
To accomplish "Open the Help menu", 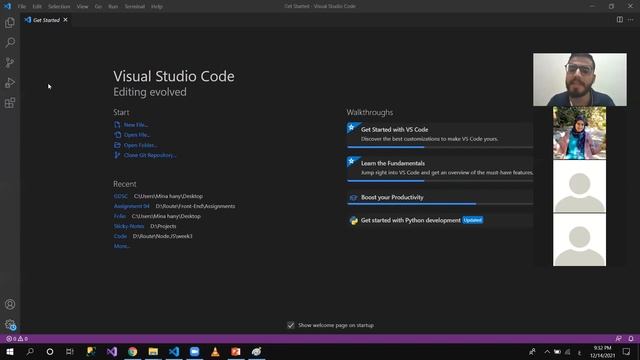I will pos(157,7).
